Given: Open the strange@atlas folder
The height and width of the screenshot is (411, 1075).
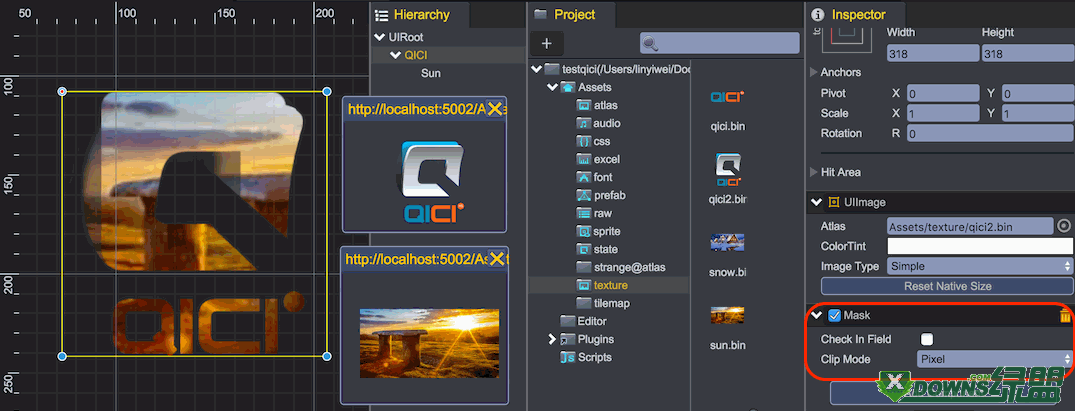Looking at the screenshot, I should coord(621,267).
